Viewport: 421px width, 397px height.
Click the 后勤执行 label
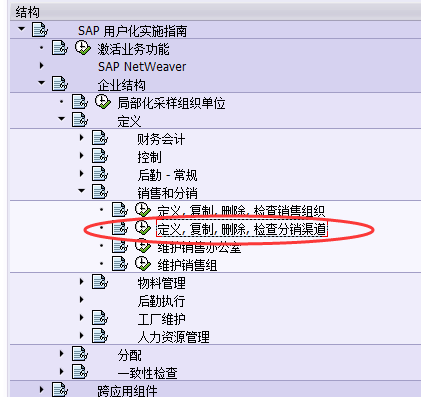tap(161, 301)
